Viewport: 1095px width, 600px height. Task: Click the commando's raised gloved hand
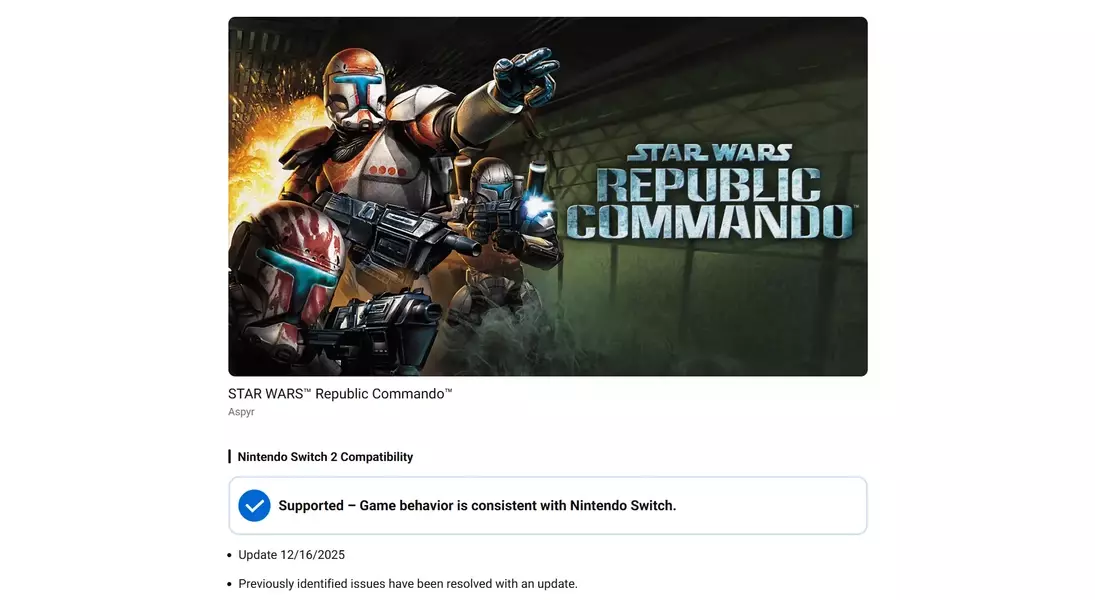click(525, 77)
